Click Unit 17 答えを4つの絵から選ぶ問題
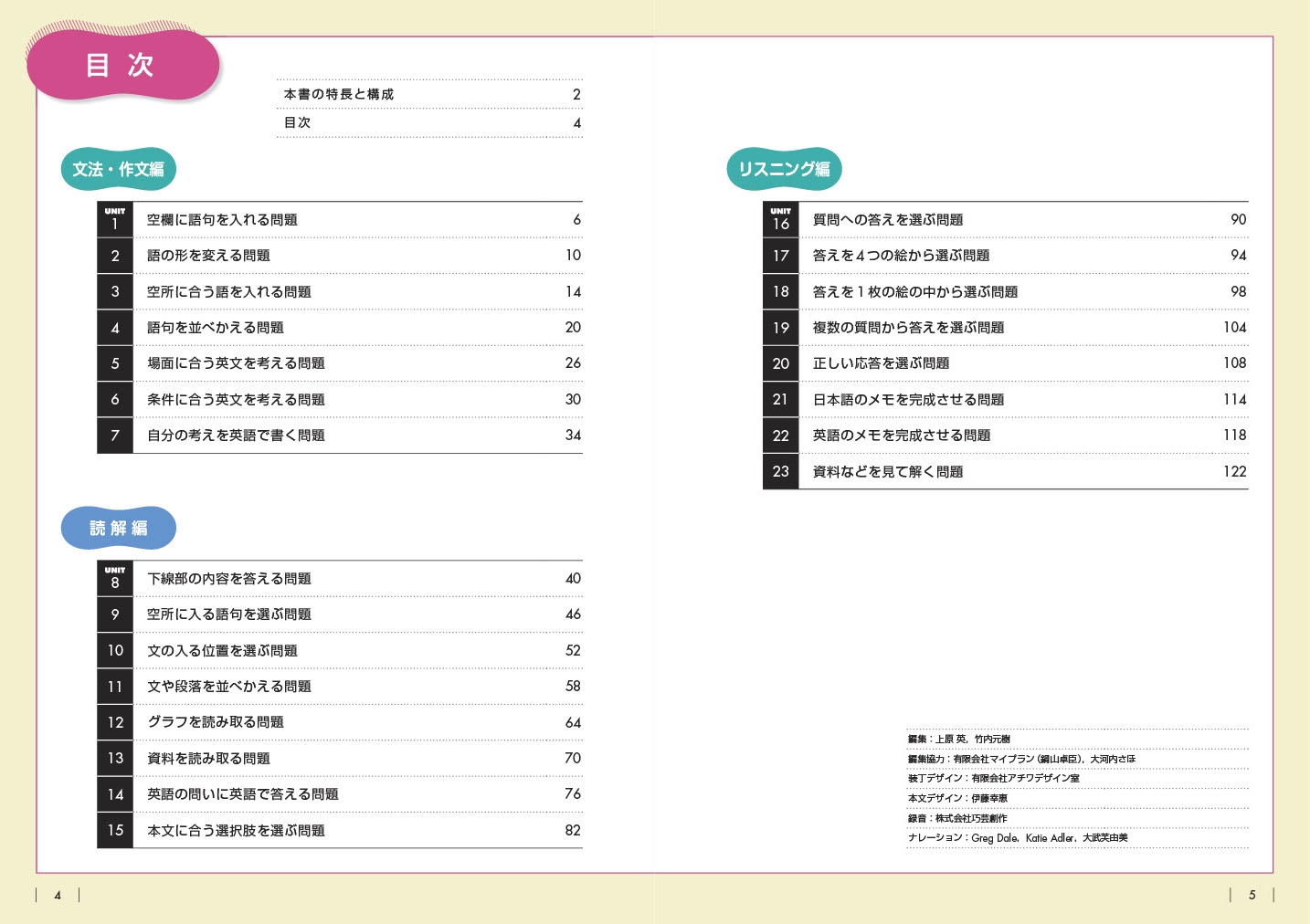The width and height of the screenshot is (1310, 924). coord(1006,256)
